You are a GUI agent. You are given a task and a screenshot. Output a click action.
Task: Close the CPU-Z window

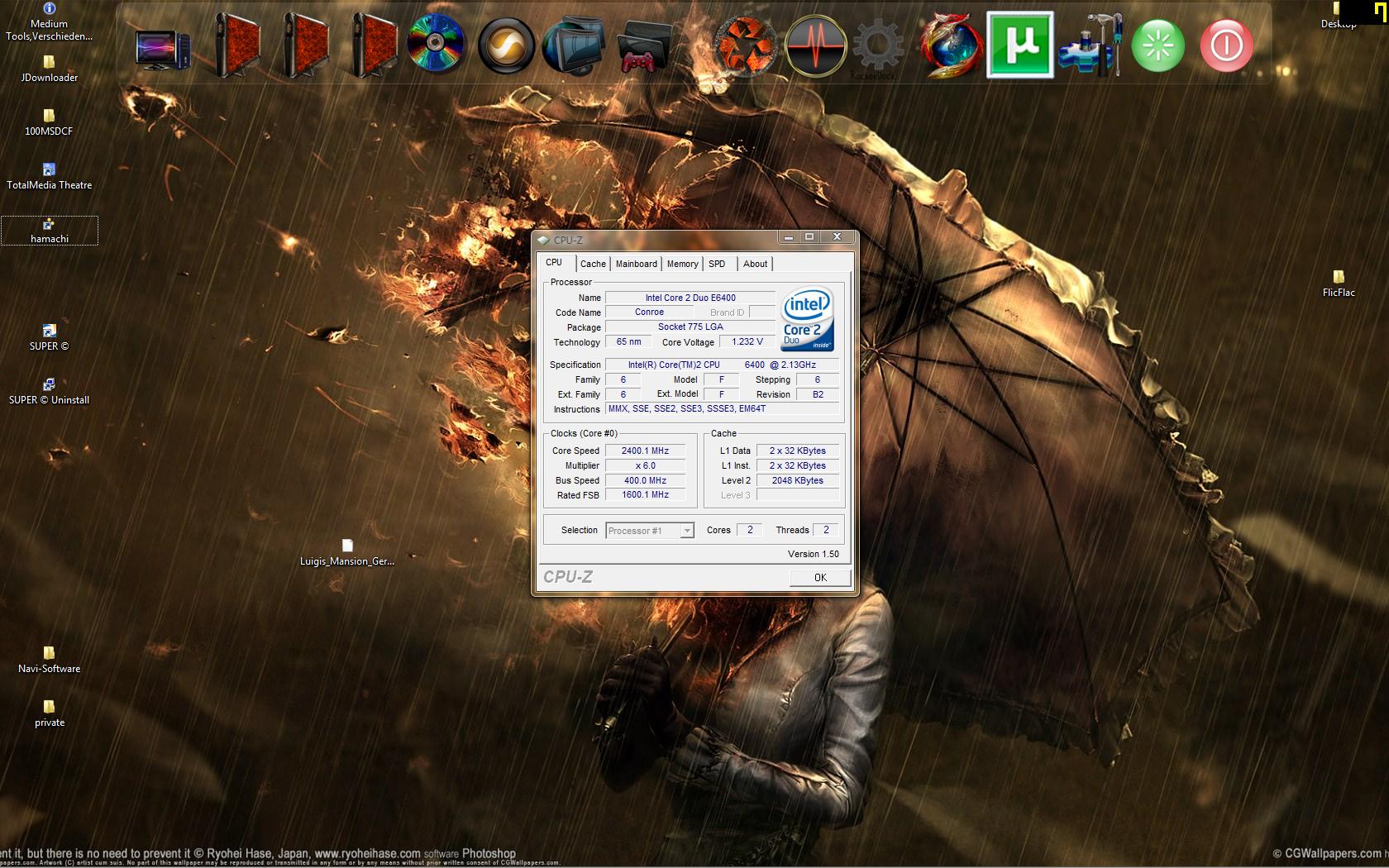point(837,237)
